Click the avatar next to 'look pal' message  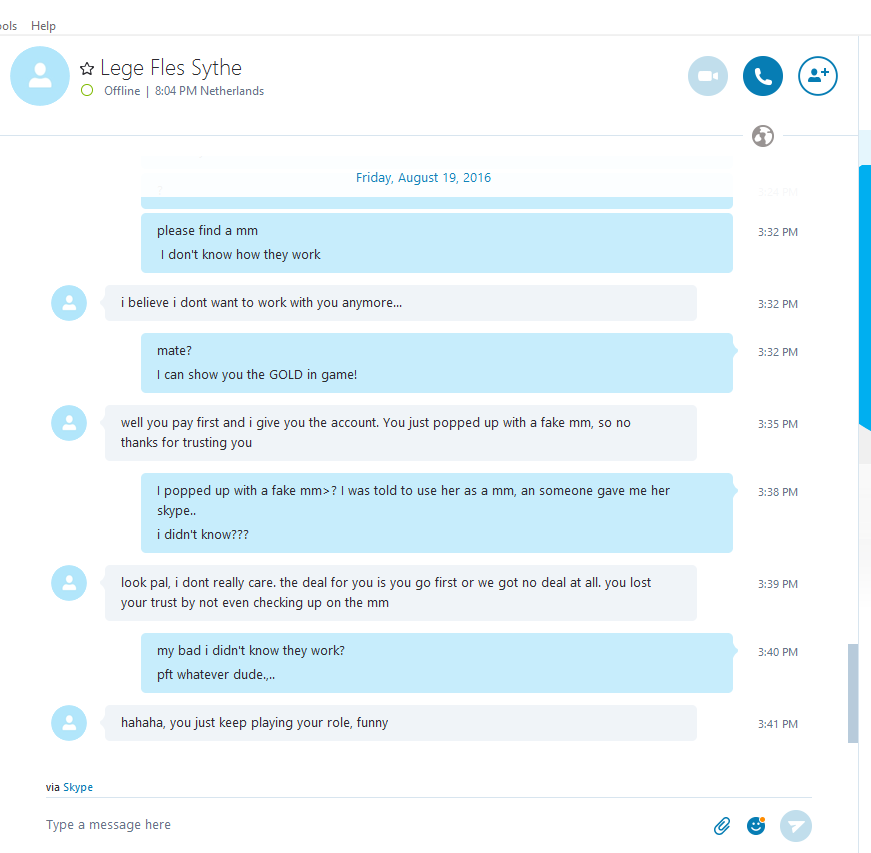coord(69,583)
